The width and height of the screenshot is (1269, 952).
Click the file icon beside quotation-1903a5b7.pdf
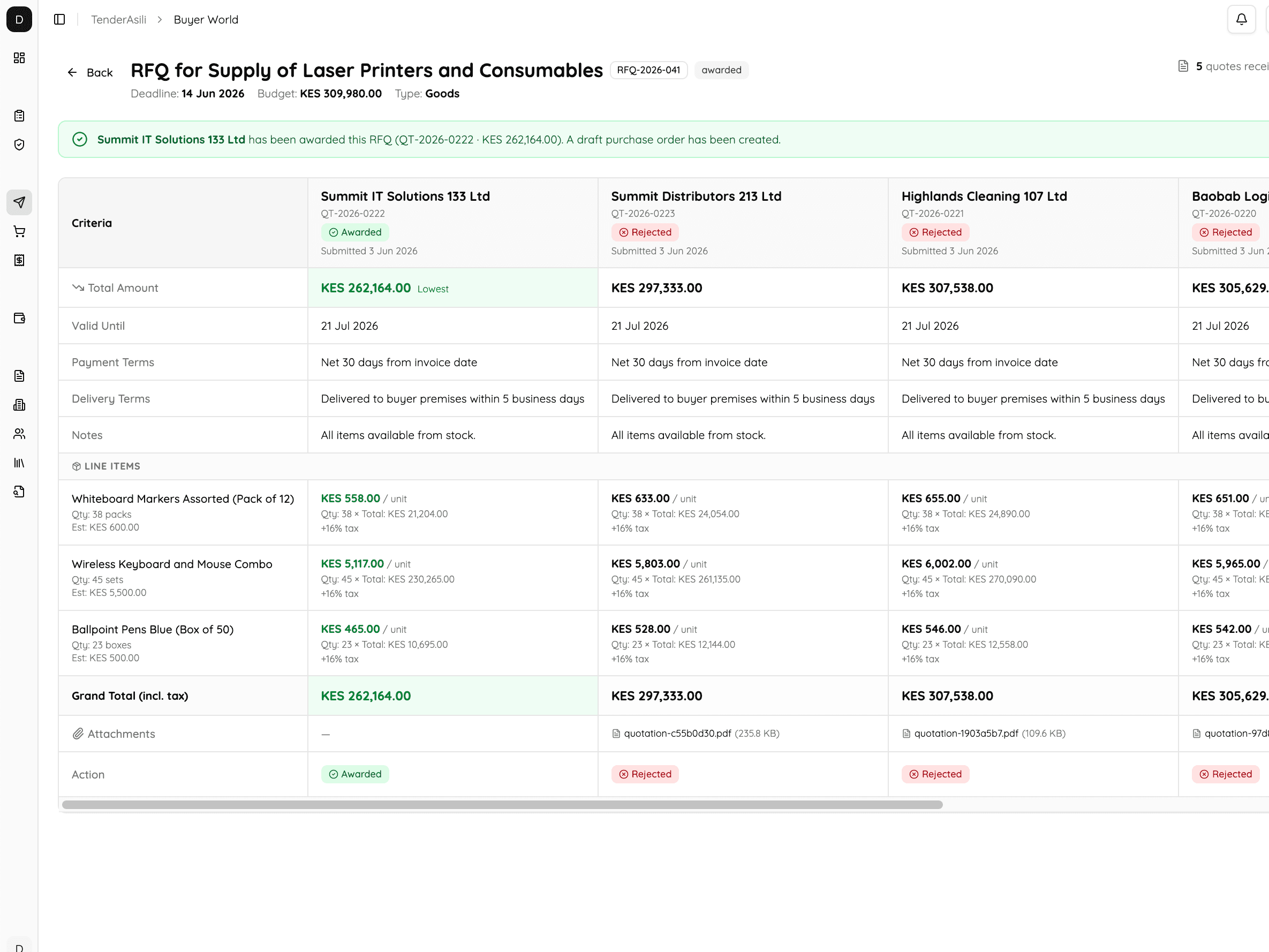click(907, 734)
